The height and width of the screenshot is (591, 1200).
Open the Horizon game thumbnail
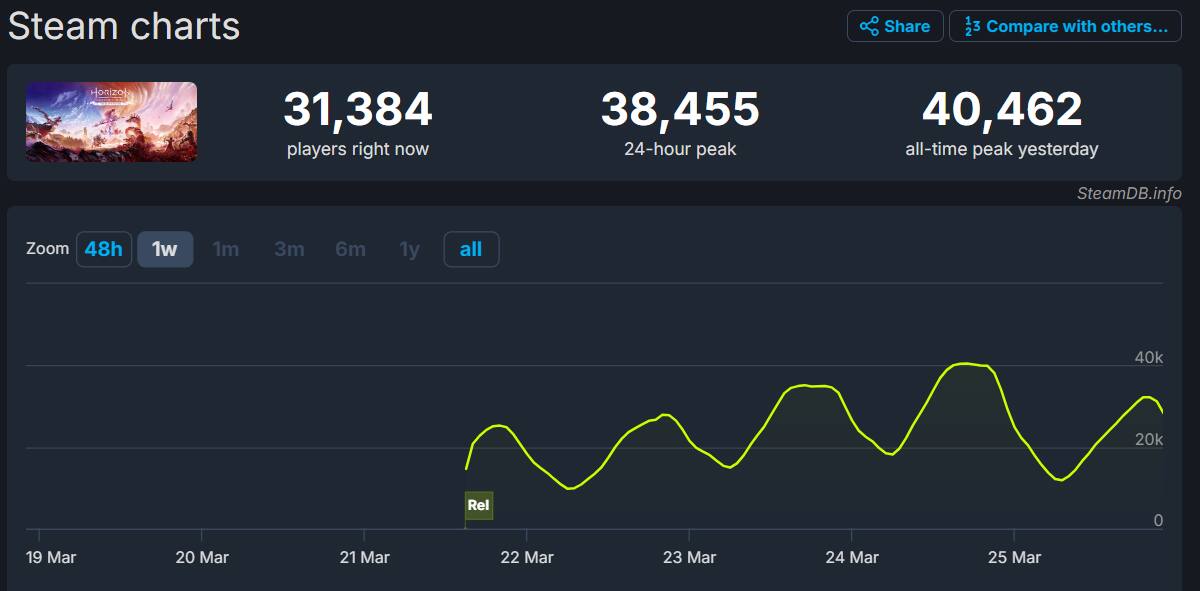111,122
